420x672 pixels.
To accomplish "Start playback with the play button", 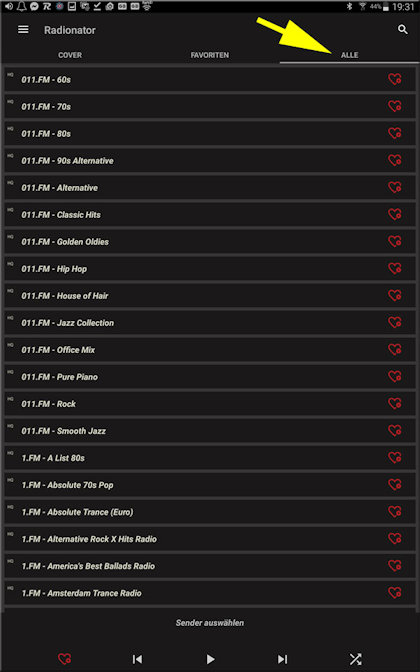I will 210,659.
